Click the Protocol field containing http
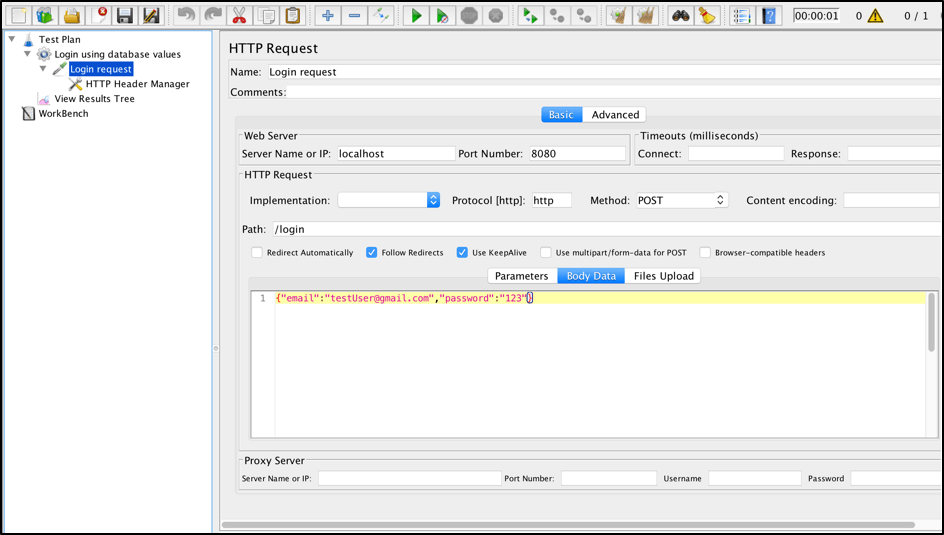 click(552, 200)
